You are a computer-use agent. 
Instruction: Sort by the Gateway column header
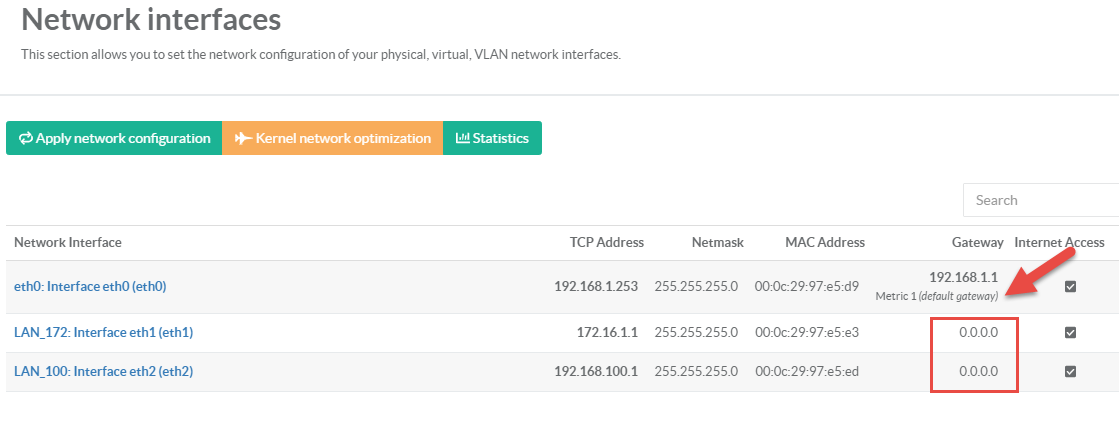click(977, 242)
